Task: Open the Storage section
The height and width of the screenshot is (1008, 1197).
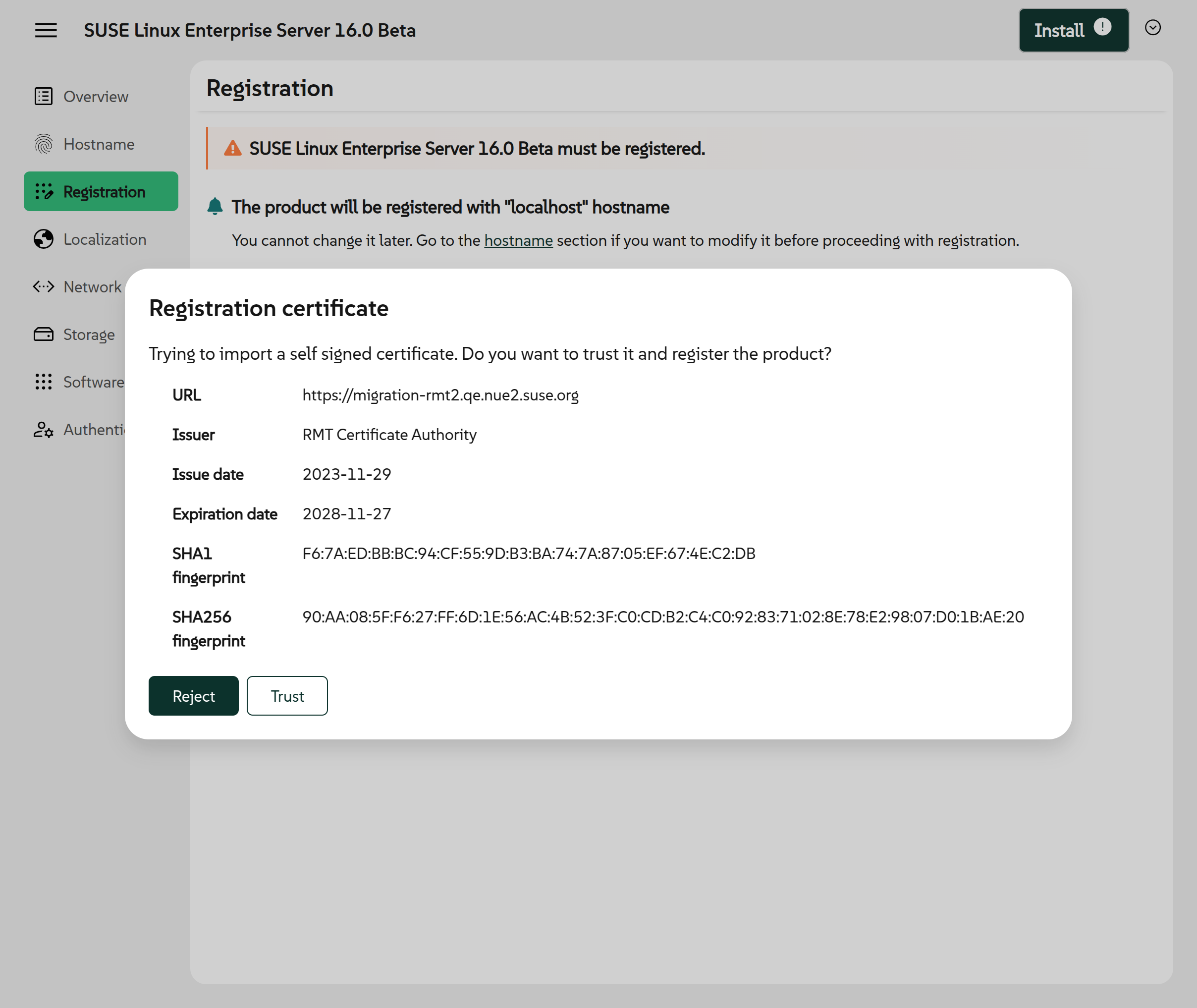Action: coord(74,334)
